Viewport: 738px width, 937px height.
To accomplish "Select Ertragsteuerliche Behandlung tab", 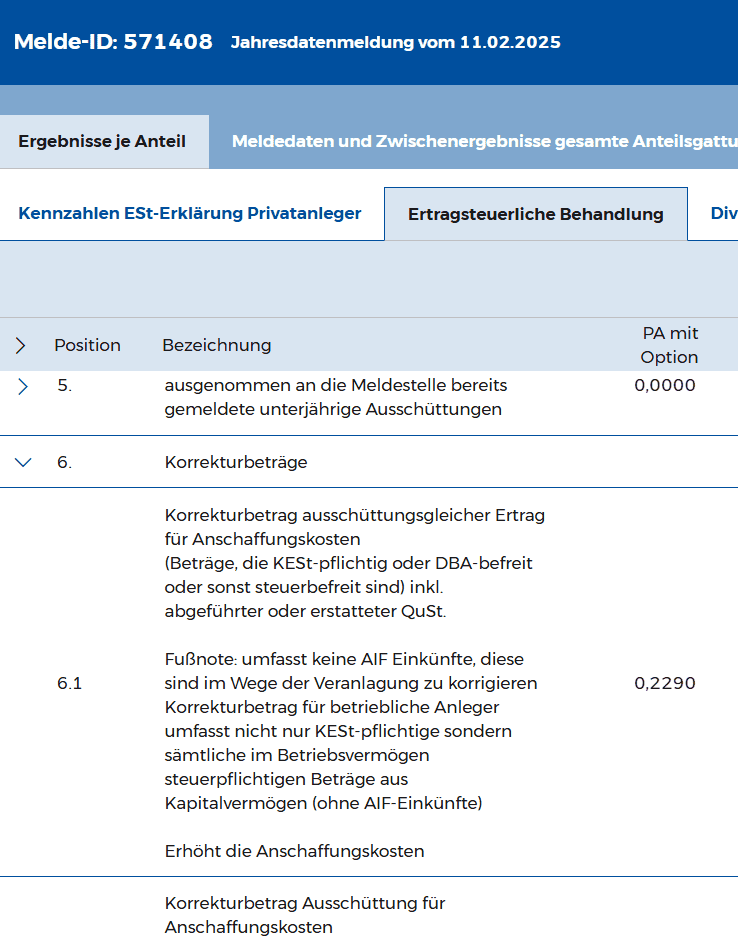I will 535,214.
